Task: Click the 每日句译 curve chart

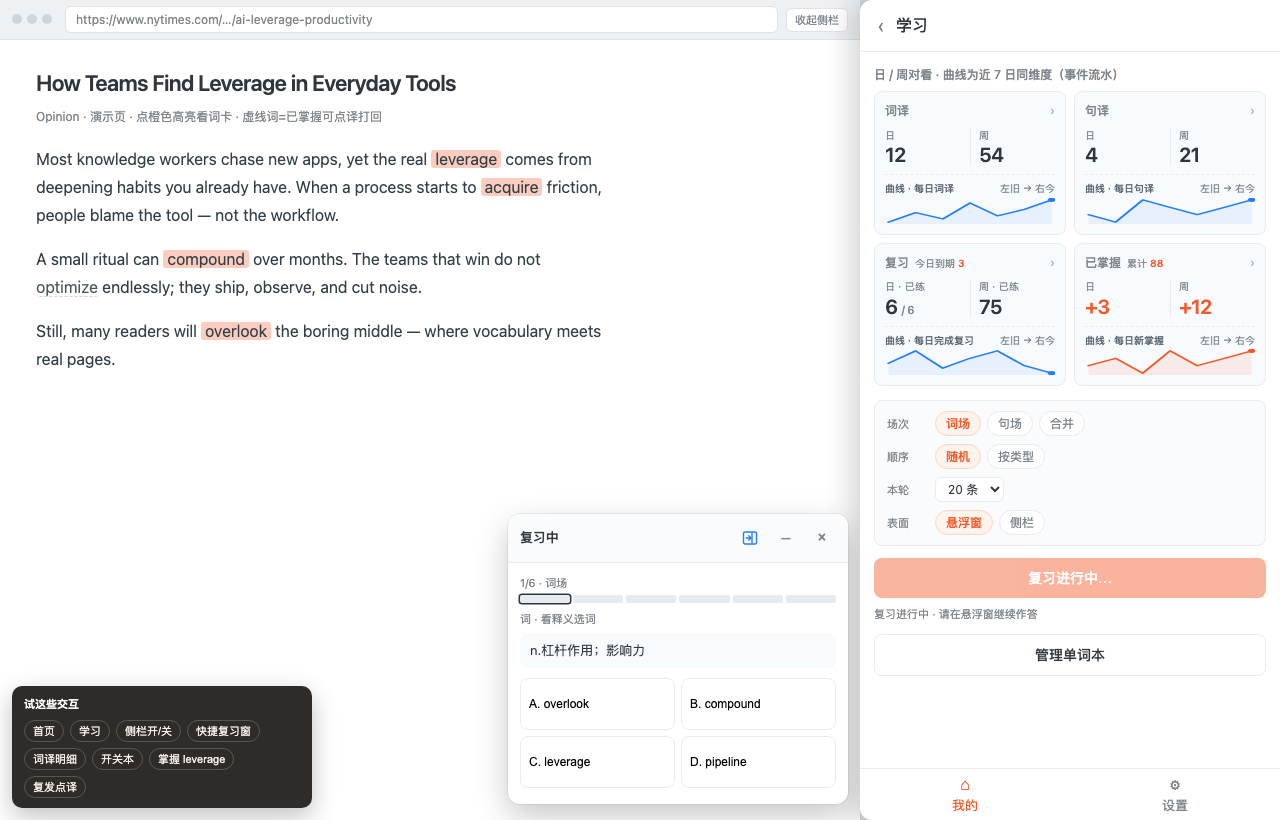Action: pos(1170,211)
